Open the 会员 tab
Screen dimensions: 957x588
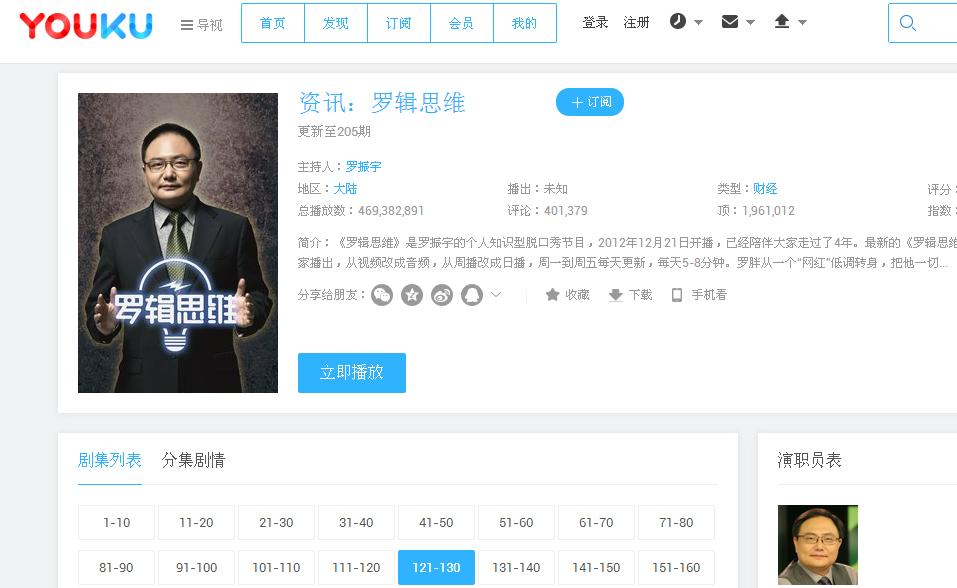461,23
